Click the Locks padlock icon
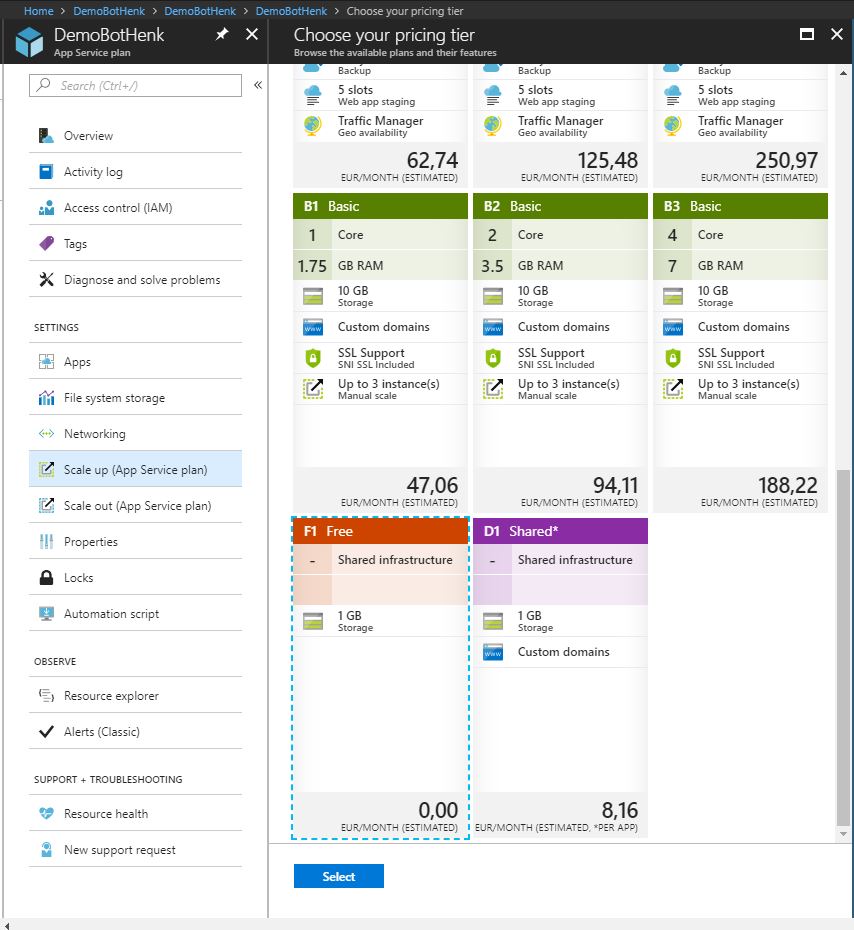 (46, 577)
